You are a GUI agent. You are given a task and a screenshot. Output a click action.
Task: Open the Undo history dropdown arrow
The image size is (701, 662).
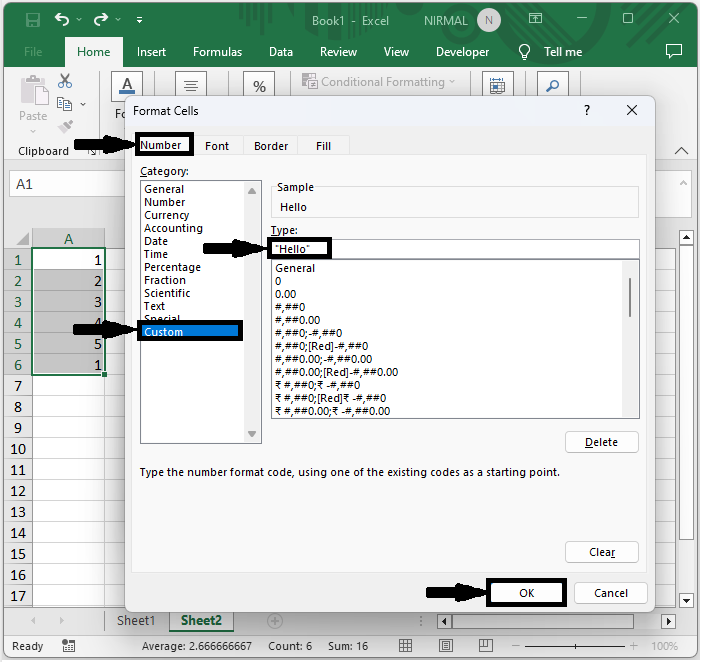[79, 20]
